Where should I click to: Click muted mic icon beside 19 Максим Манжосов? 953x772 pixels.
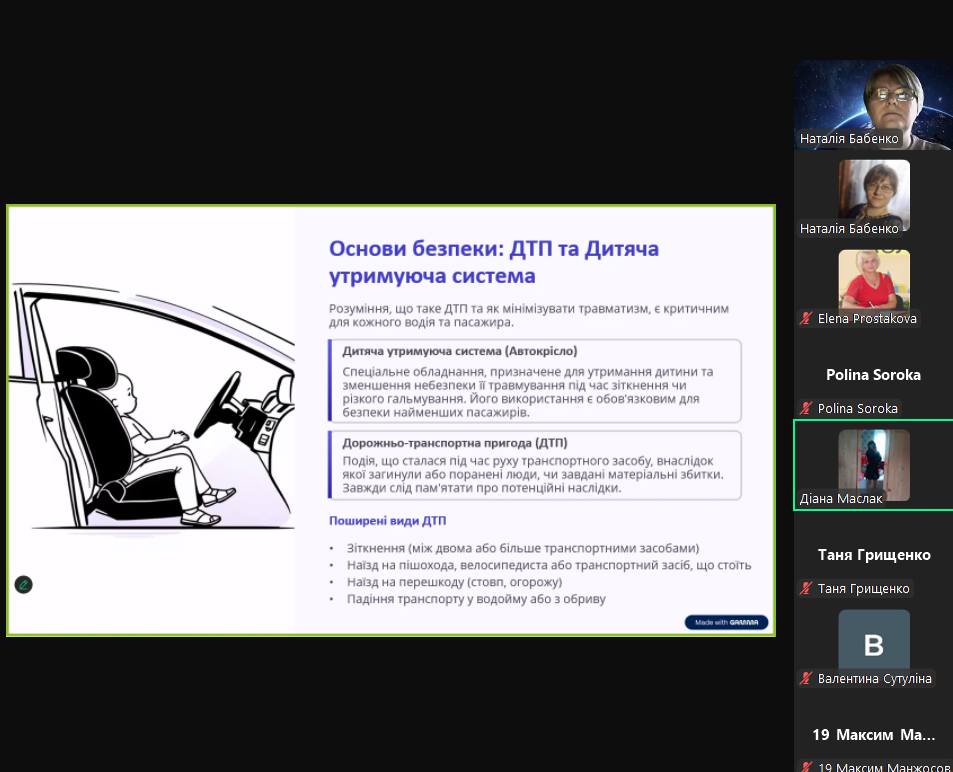tap(806, 767)
